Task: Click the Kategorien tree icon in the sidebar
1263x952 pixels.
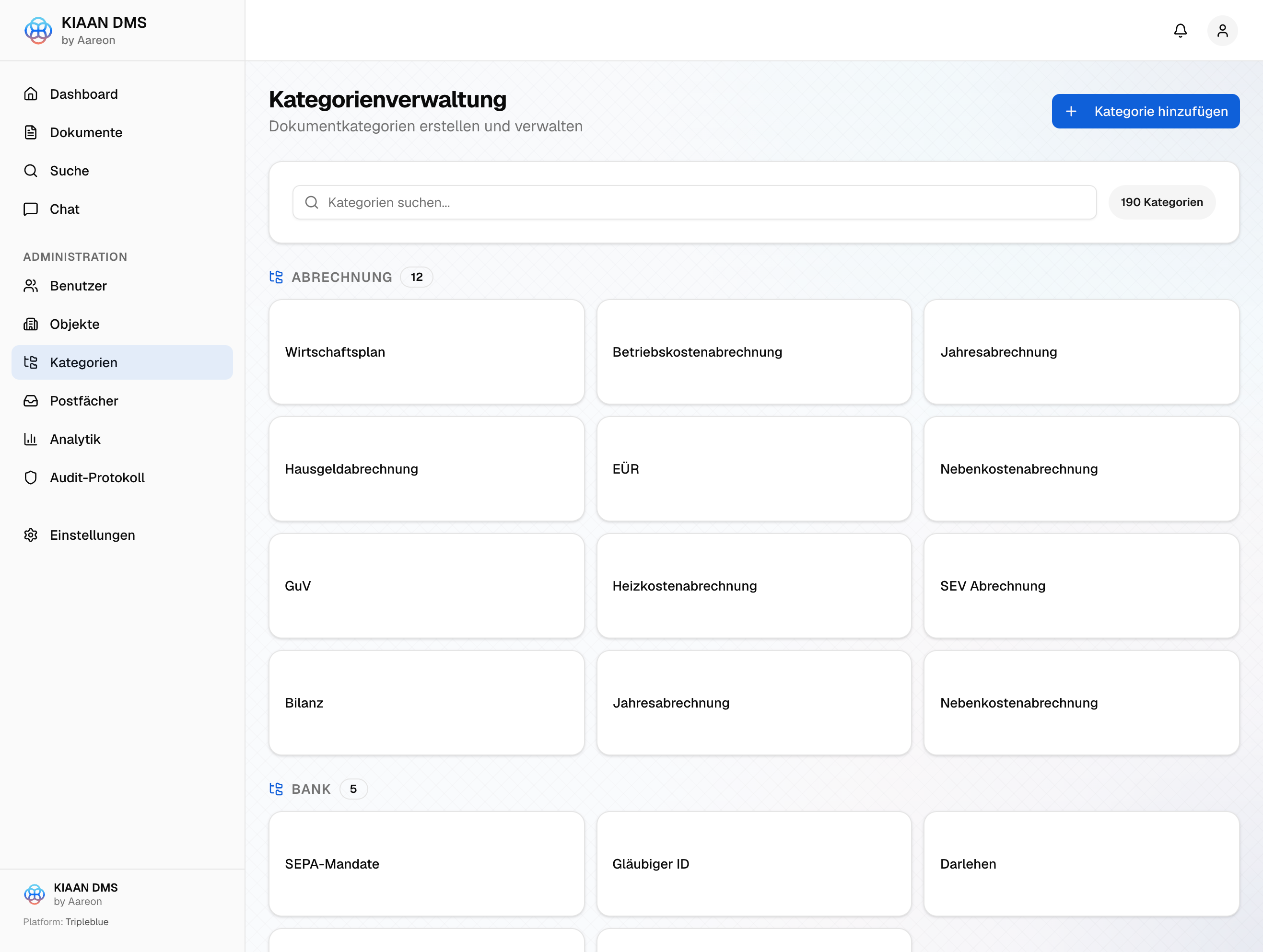Action: click(x=31, y=362)
